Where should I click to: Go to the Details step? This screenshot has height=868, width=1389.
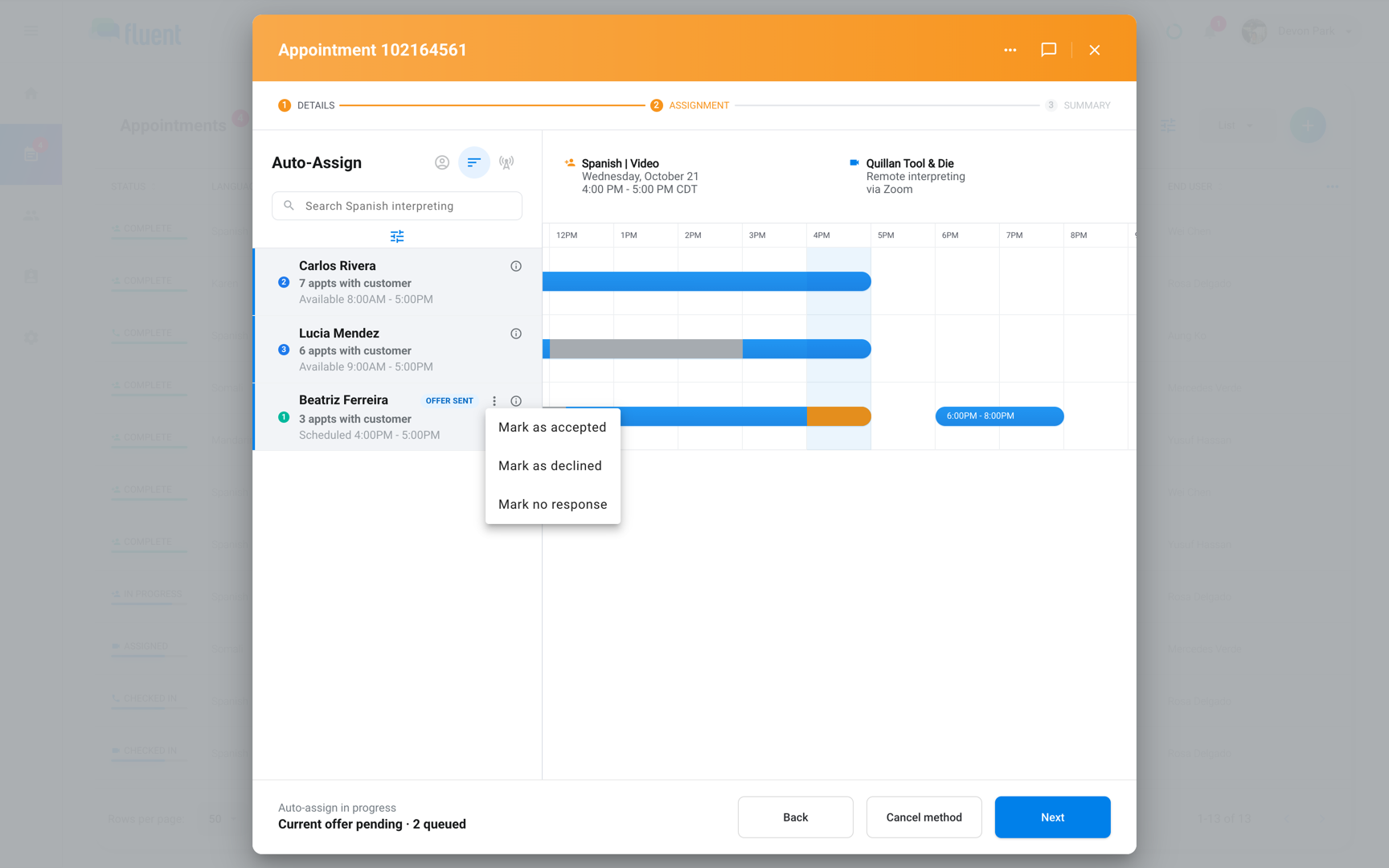306,105
